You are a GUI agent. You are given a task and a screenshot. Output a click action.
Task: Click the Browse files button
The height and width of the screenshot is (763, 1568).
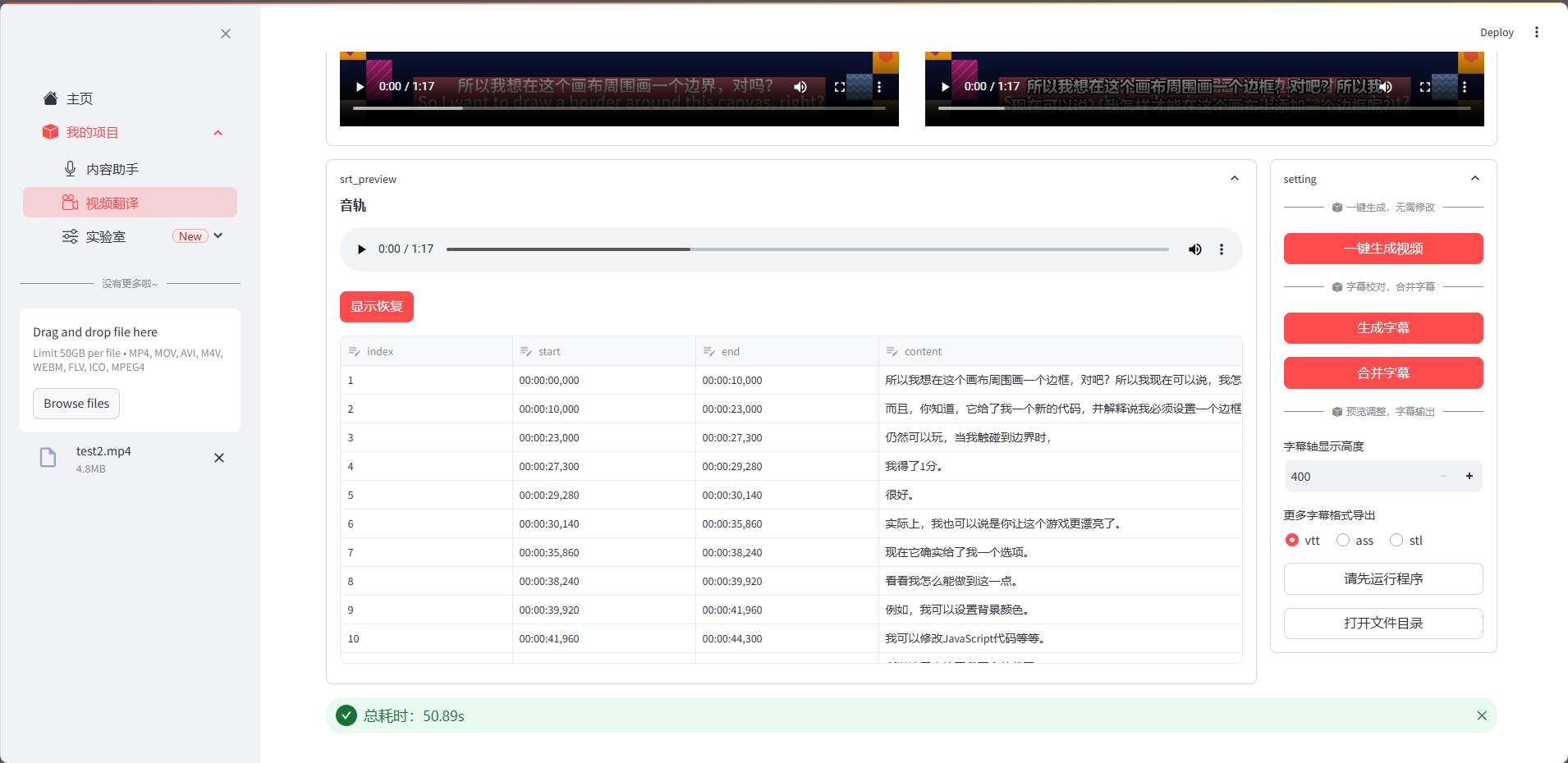click(x=76, y=404)
